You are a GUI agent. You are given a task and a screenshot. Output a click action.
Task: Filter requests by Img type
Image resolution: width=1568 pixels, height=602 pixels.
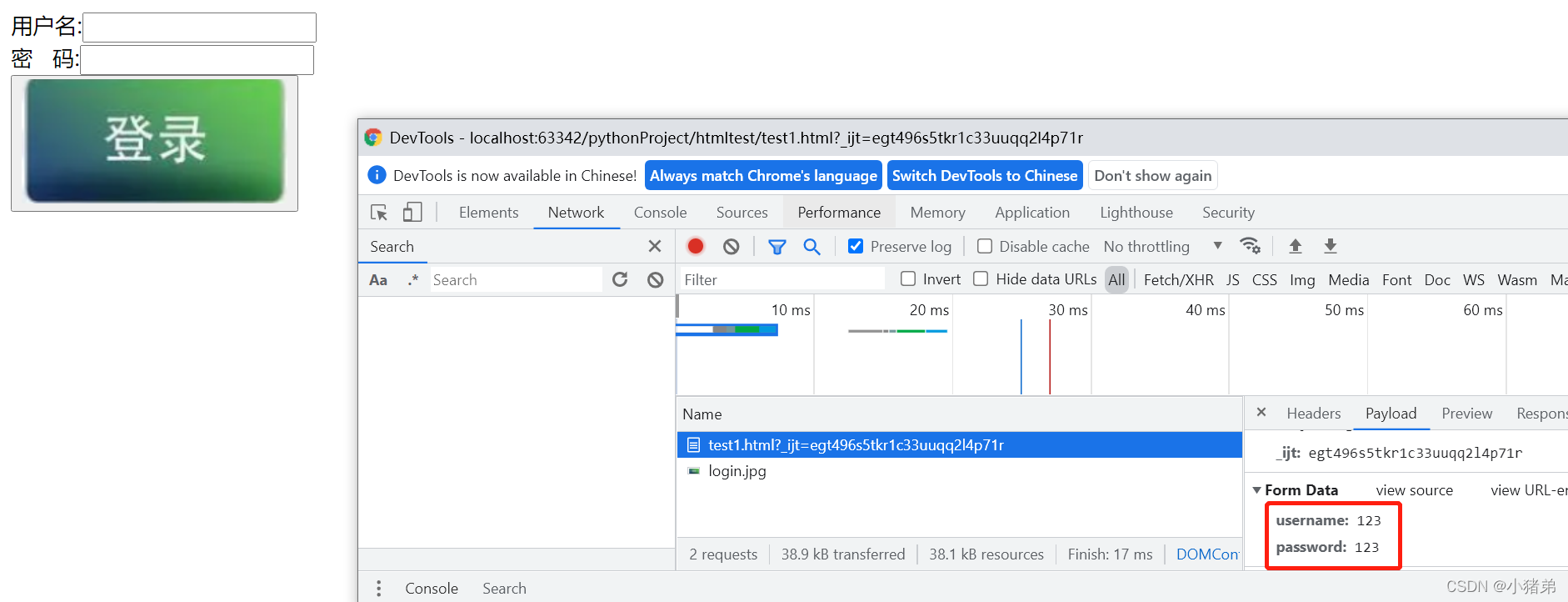pos(1302,280)
